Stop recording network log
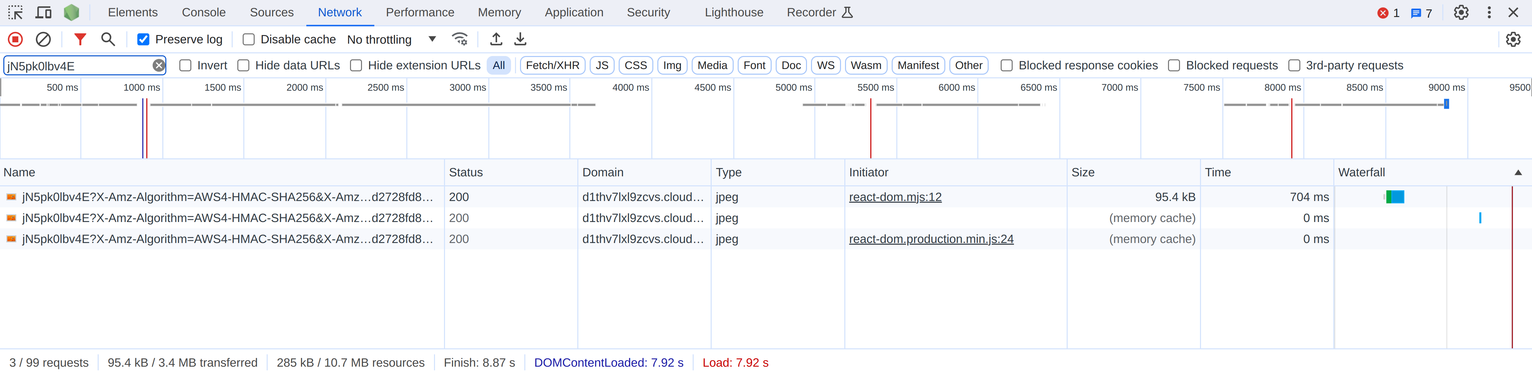 [x=15, y=39]
